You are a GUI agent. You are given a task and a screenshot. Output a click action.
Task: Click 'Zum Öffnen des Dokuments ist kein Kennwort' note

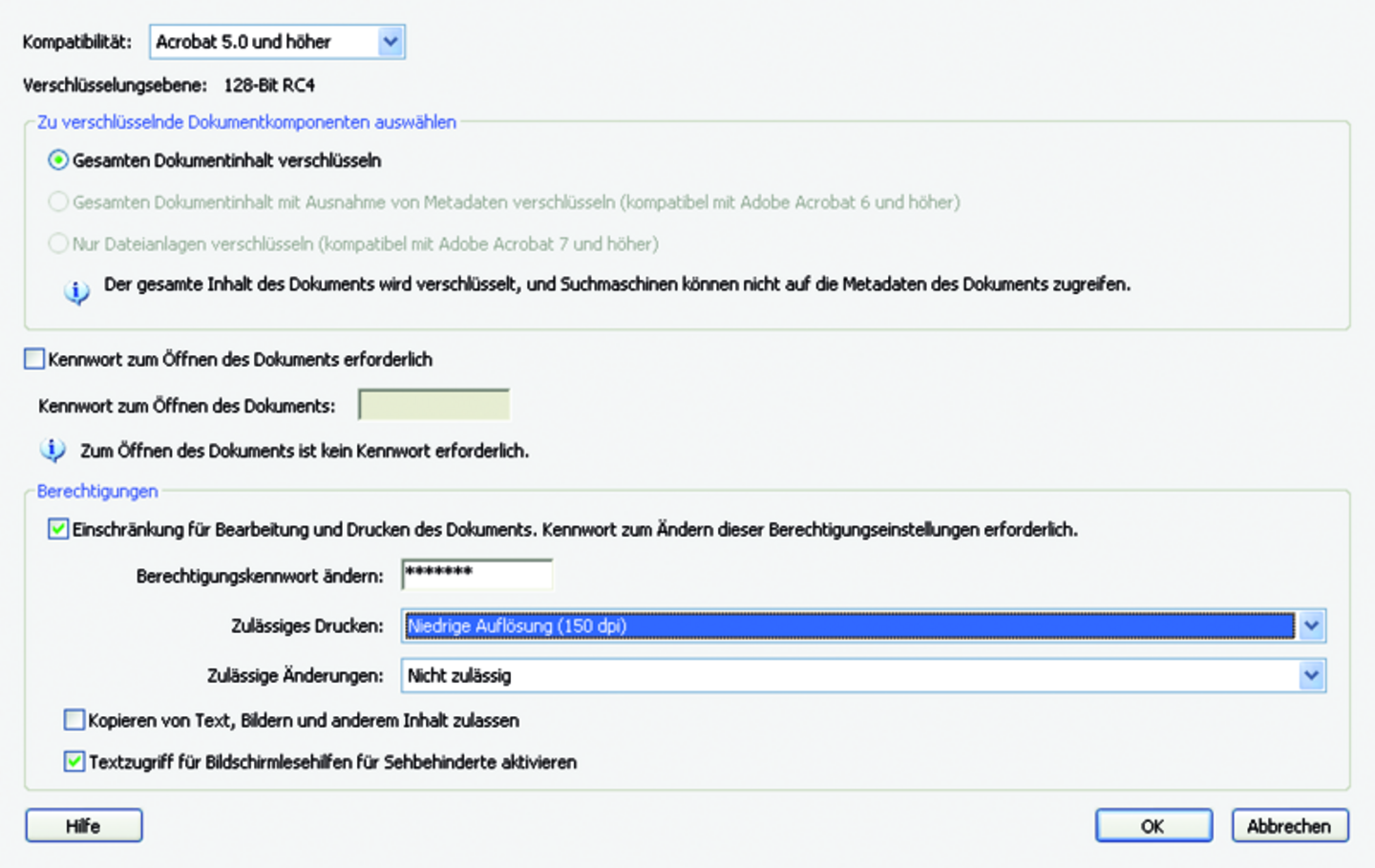pyautogui.click(x=305, y=451)
